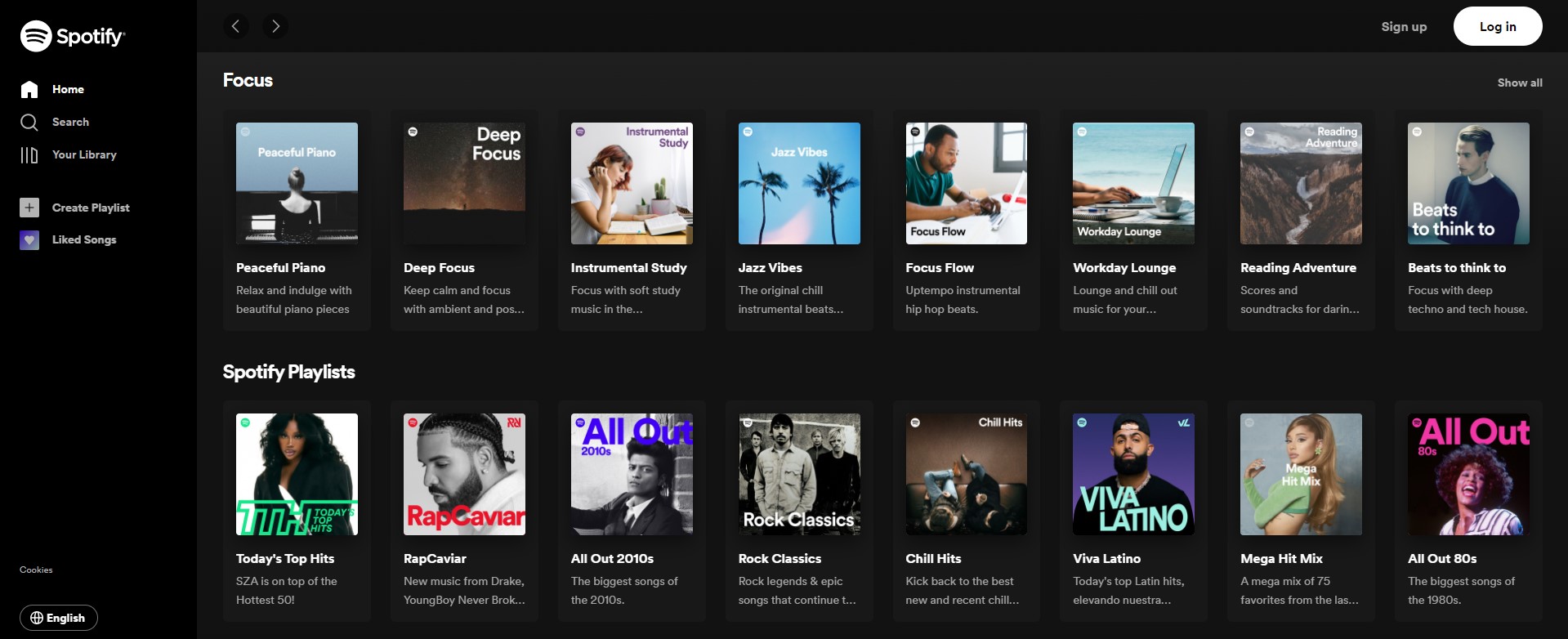Click the Spotify logo

click(72, 36)
